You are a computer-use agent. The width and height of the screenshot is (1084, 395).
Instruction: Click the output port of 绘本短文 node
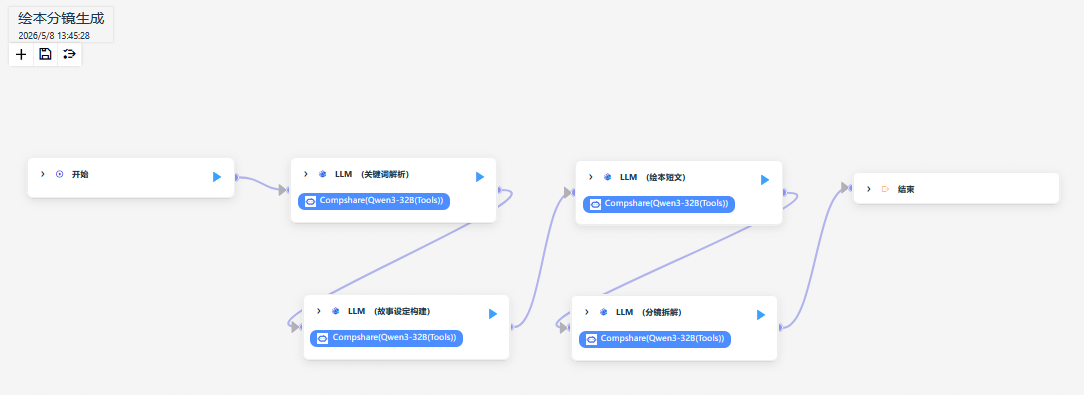coord(784,192)
